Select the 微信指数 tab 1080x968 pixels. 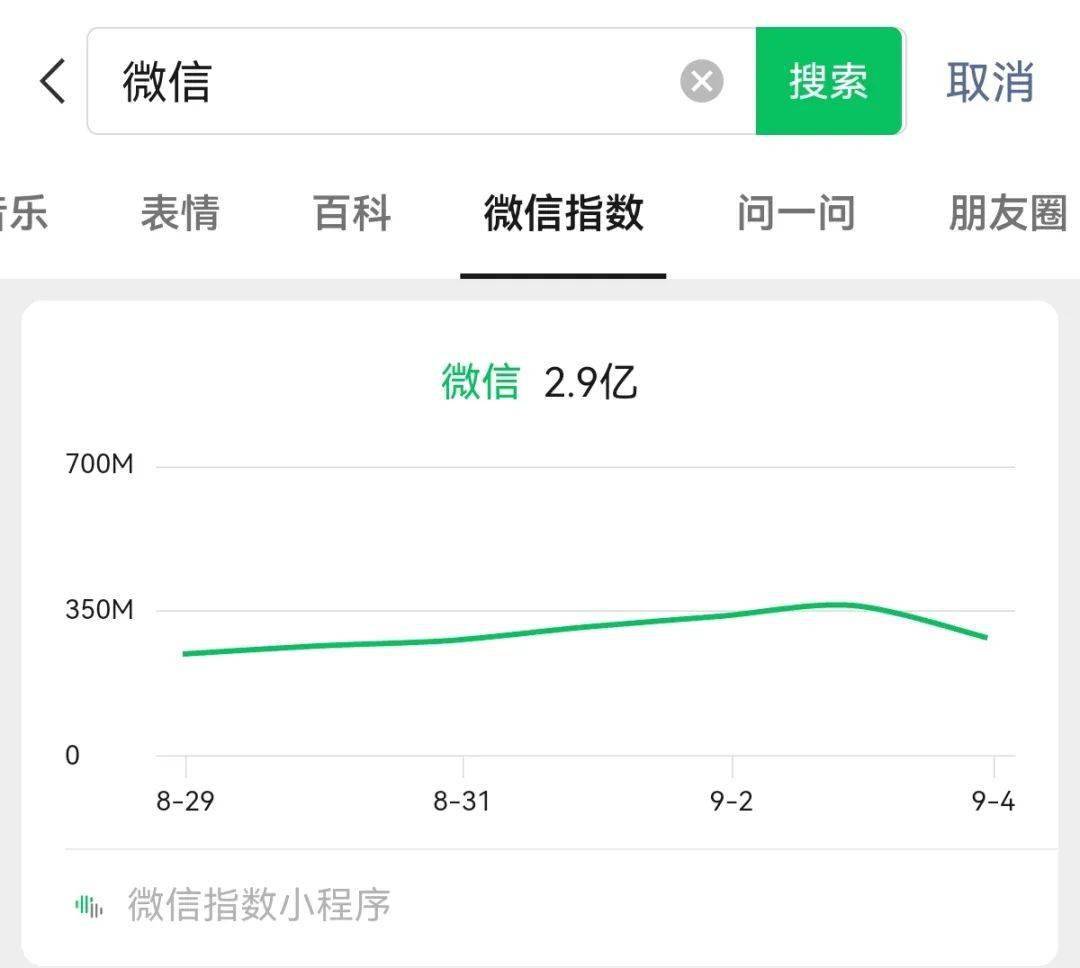(563, 212)
